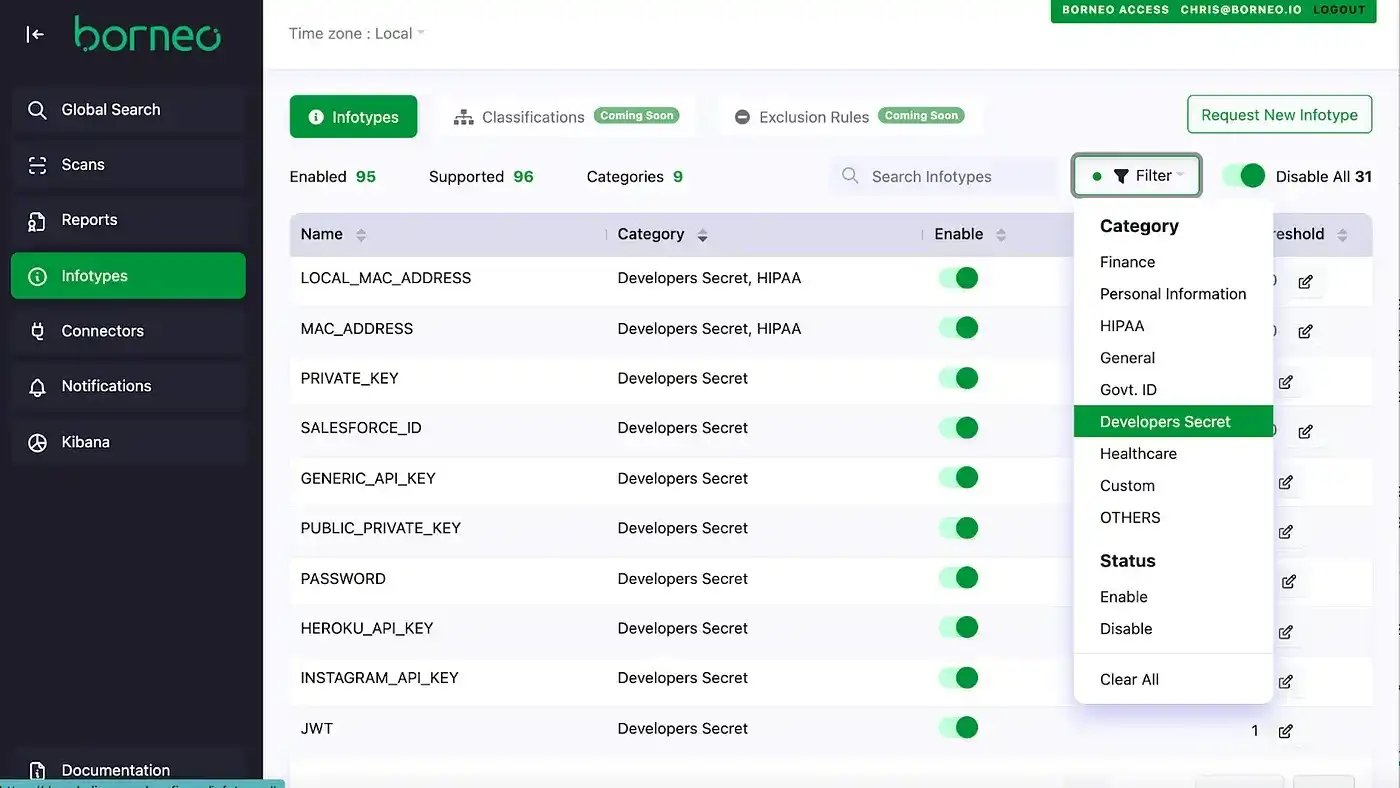Switch to the Infotypes tab
The image size is (1400, 788).
coord(353,117)
